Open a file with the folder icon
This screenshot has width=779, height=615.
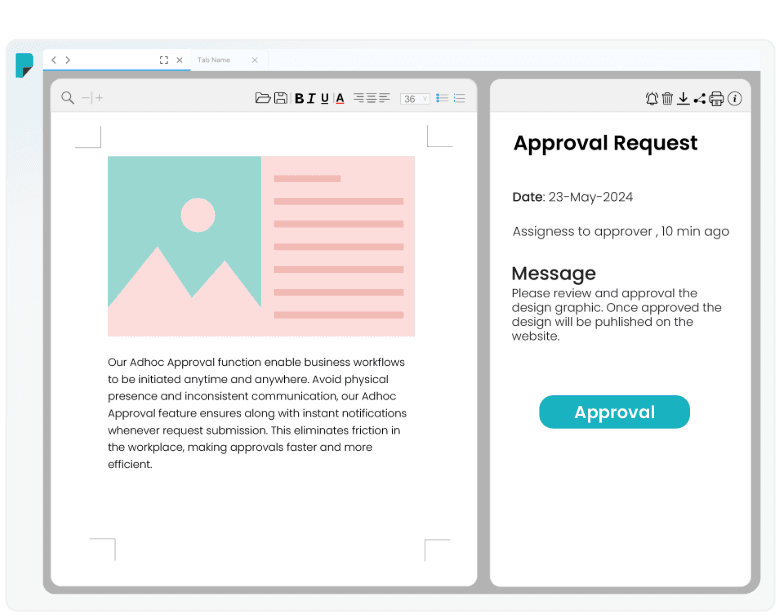pyautogui.click(x=263, y=98)
